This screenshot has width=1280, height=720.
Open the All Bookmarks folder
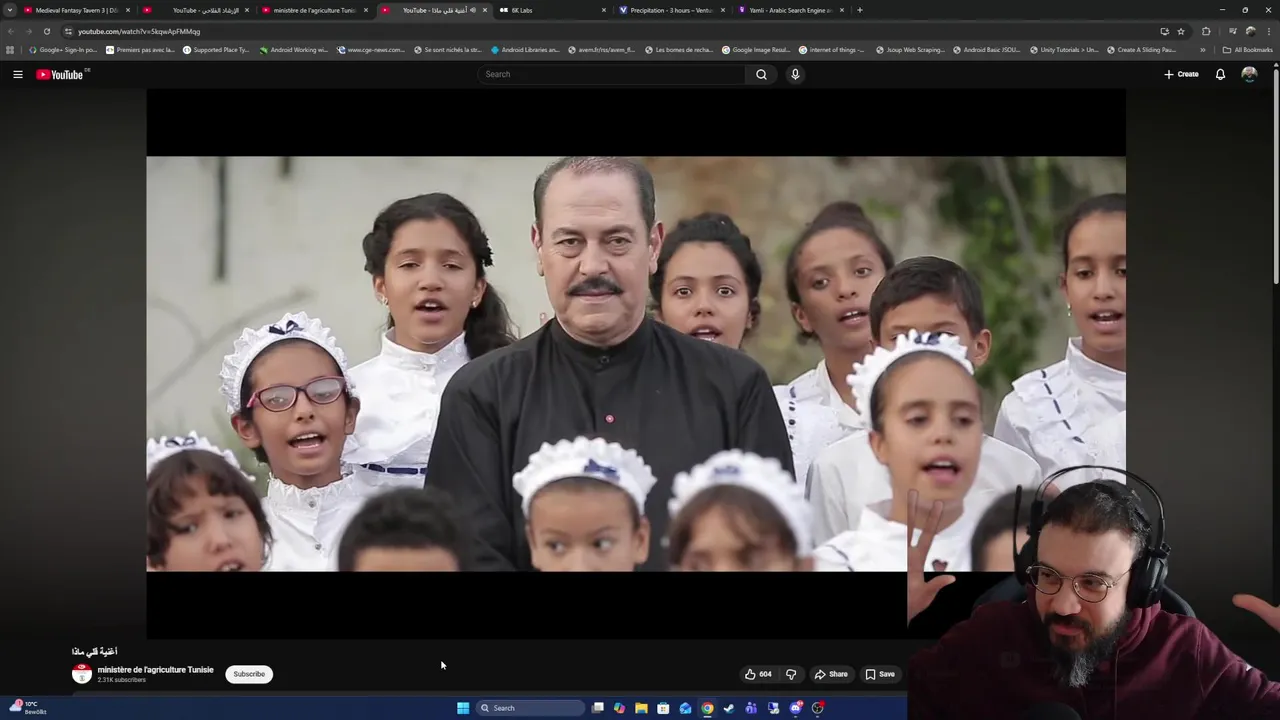(1247, 49)
